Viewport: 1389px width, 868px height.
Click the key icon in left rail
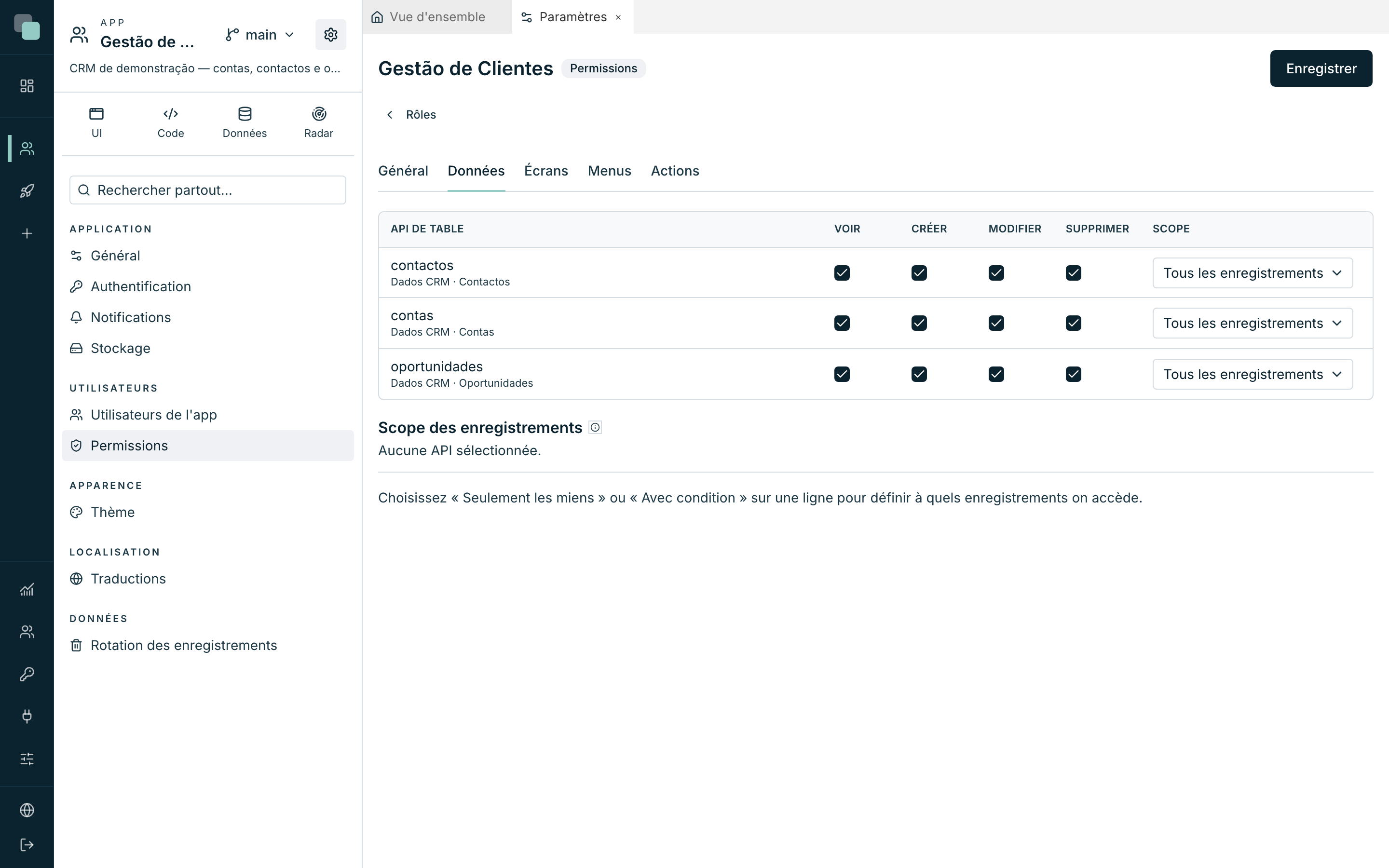click(27, 674)
